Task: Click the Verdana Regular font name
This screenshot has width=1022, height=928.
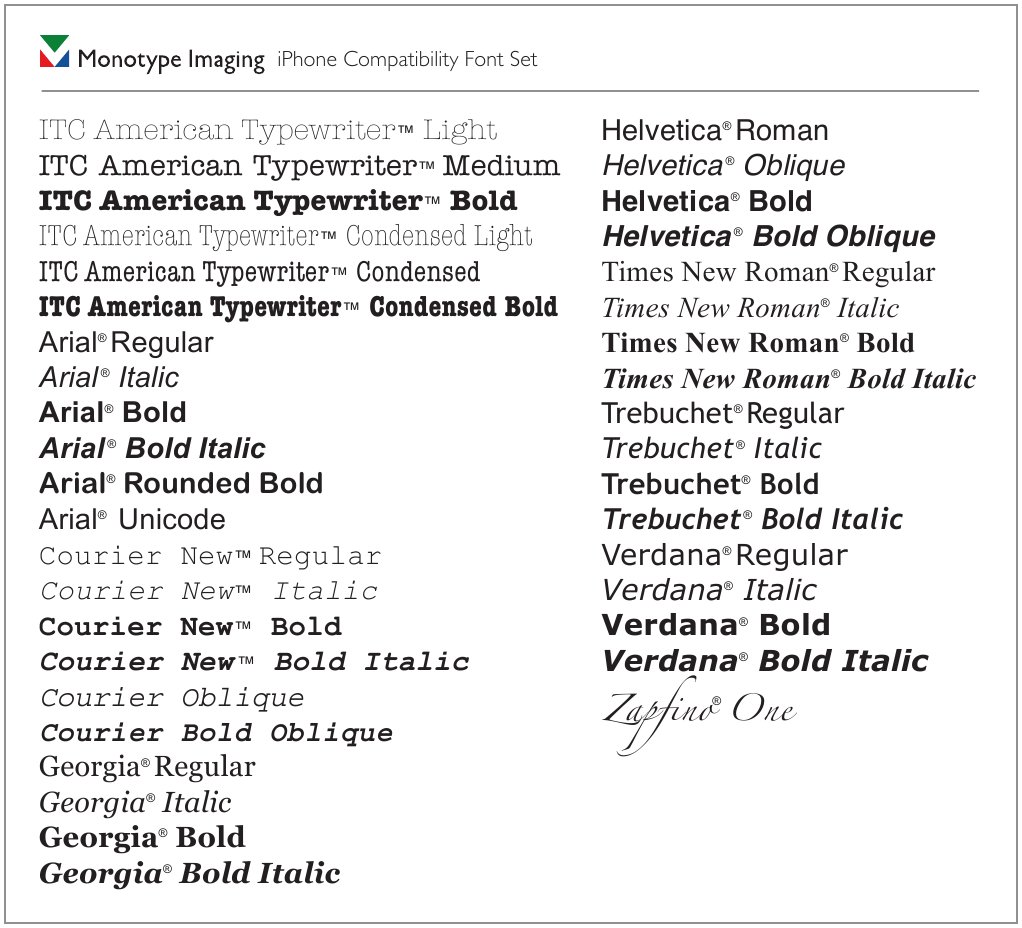Action: point(724,555)
